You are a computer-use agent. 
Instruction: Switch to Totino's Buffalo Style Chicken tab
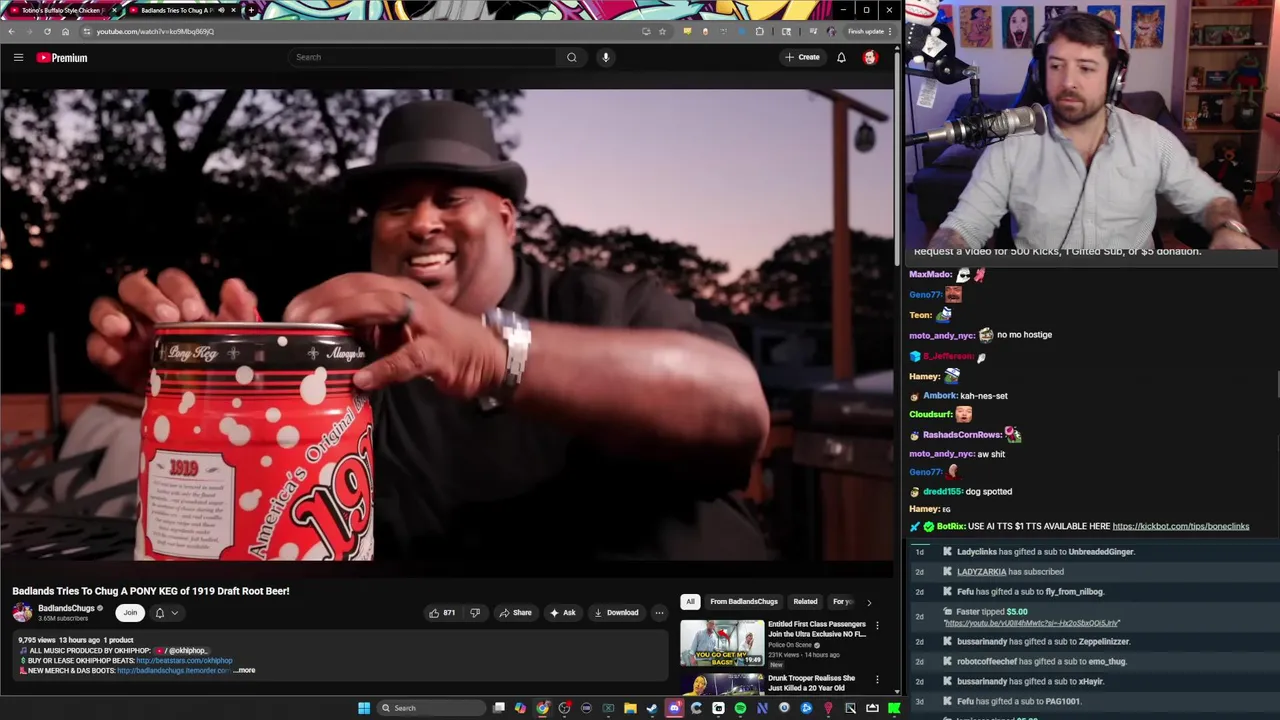click(63, 10)
